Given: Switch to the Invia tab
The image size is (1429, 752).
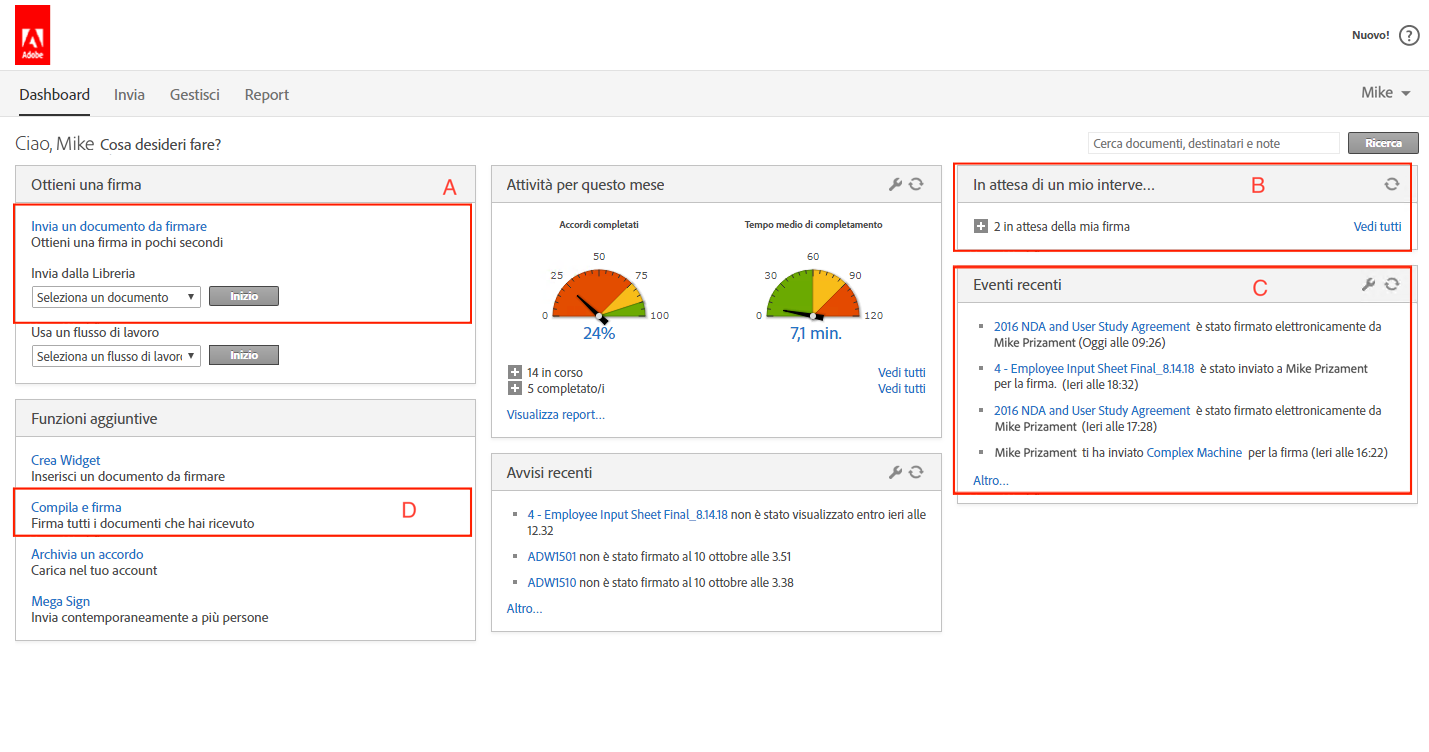Looking at the screenshot, I should click(x=129, y=95).
